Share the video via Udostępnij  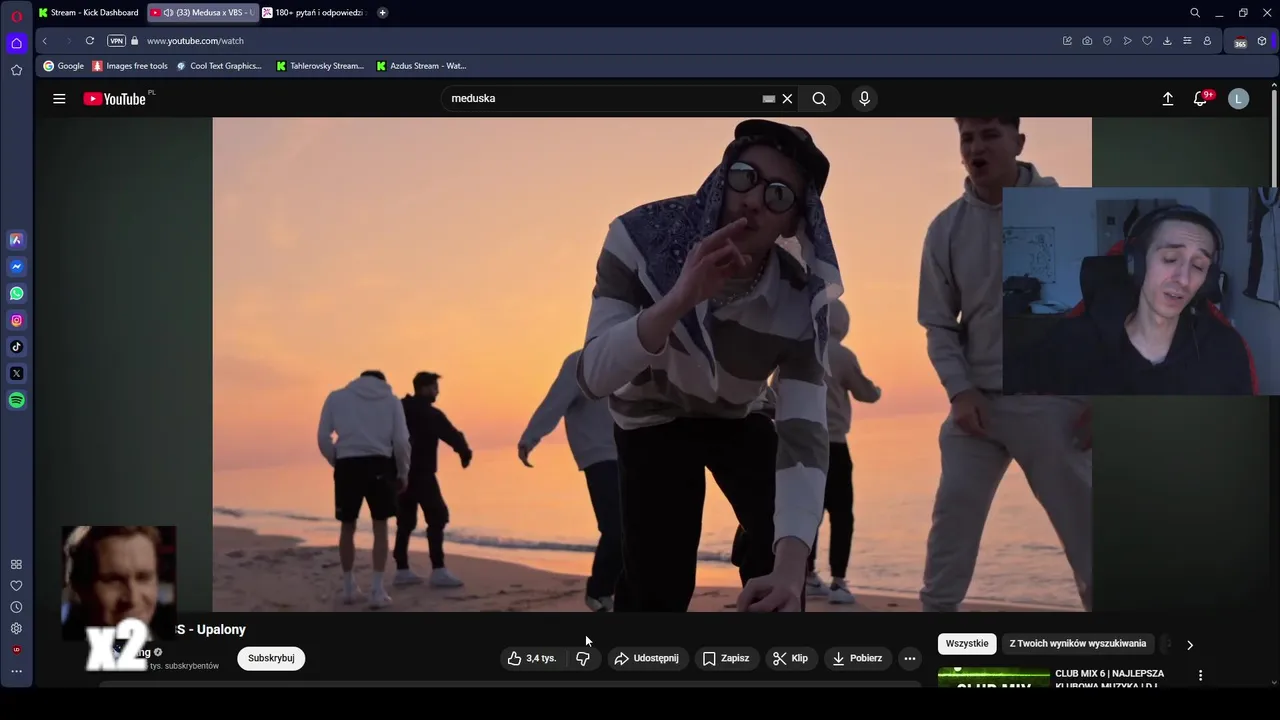(x=646, y=658)
